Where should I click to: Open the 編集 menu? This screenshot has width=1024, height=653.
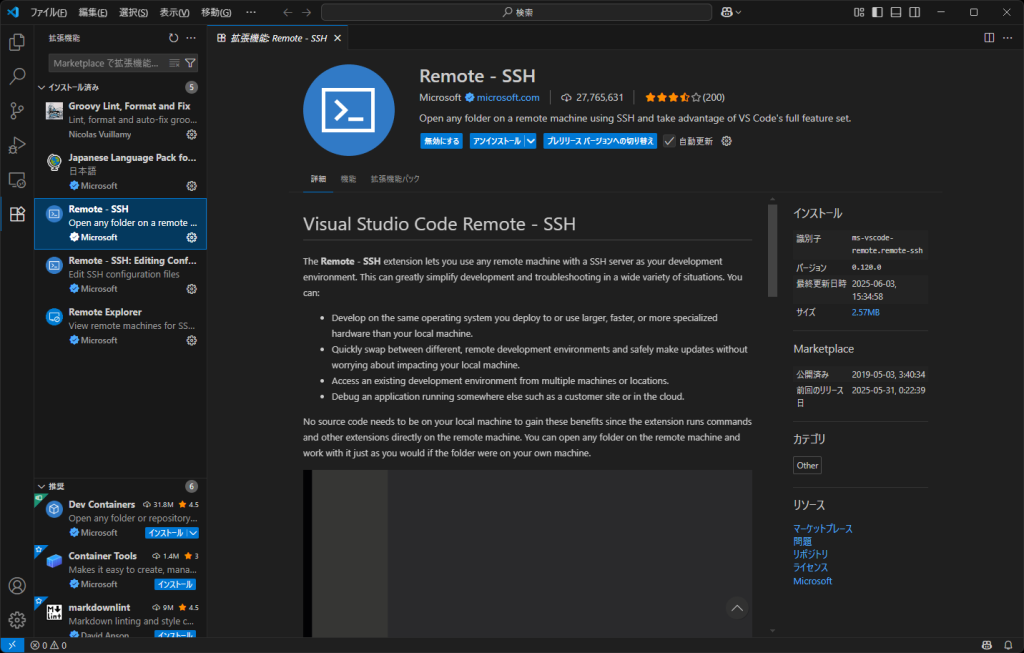tap(93, 12)
